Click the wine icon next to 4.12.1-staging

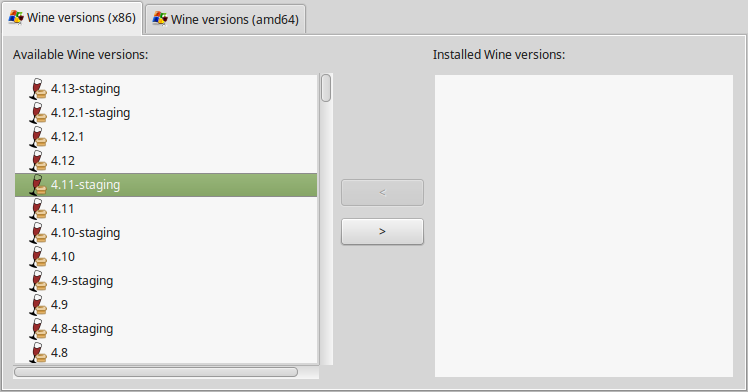pos(38,113)
